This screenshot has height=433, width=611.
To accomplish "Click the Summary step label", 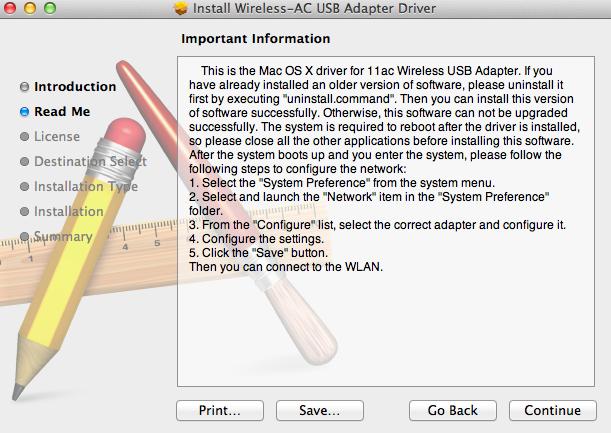I will coord(63,236).
